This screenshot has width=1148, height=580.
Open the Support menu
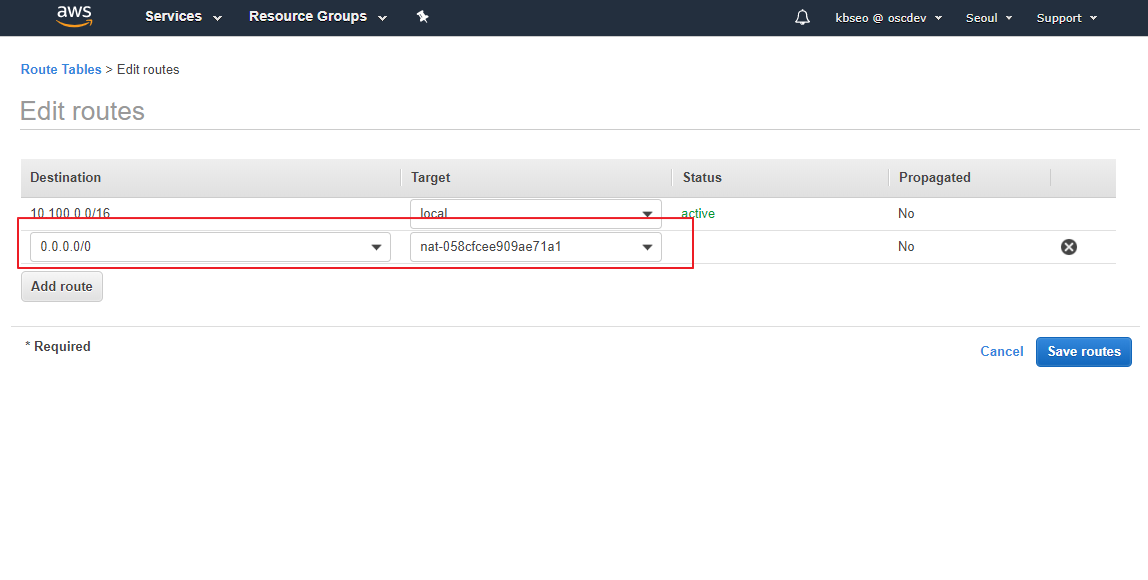pos(1067,18)
